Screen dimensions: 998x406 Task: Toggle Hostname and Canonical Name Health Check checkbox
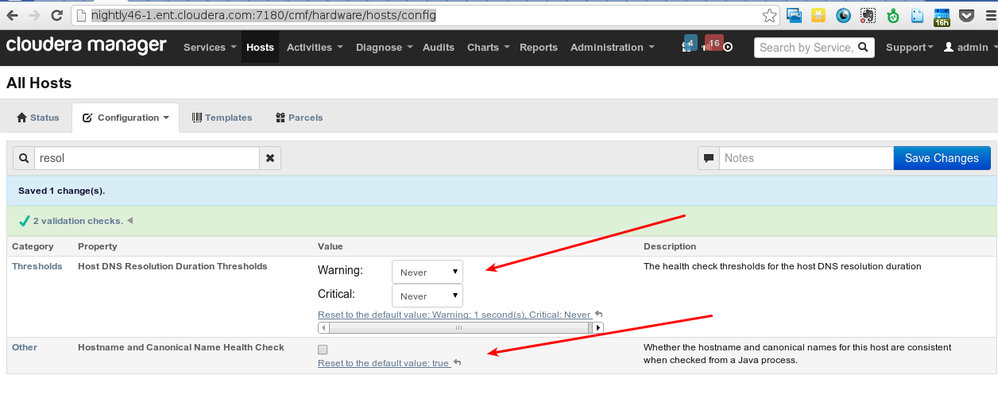[323, 349]
